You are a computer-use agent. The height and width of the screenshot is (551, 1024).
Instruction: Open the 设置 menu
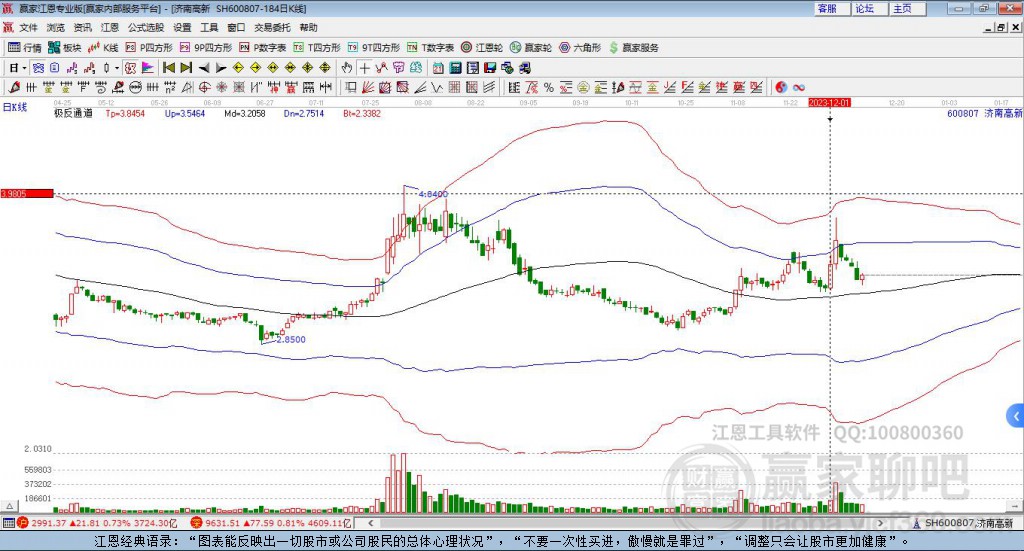(x=182, y=27)
